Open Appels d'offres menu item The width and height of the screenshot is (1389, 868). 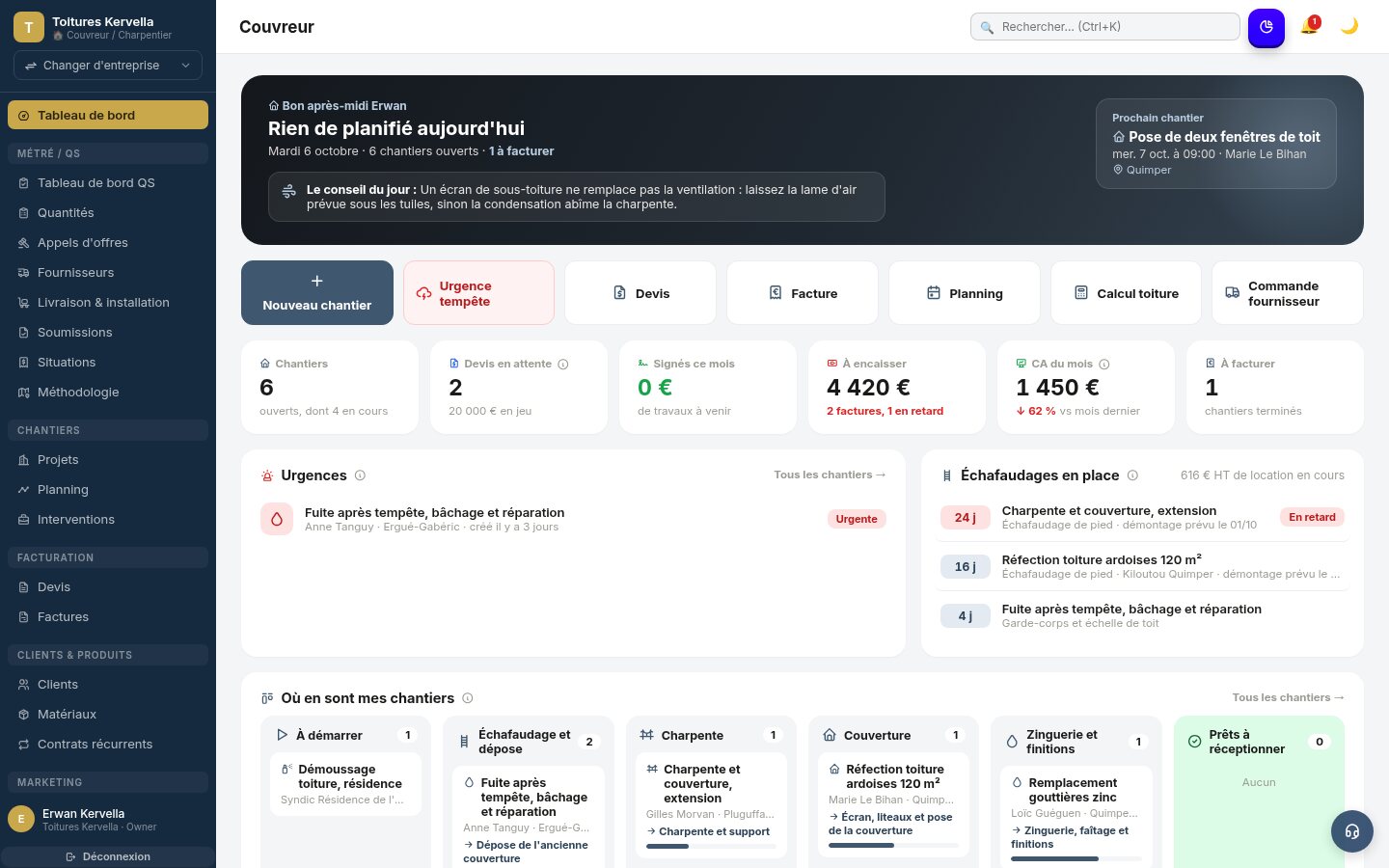pyautogui.click(x=108, y=243)
